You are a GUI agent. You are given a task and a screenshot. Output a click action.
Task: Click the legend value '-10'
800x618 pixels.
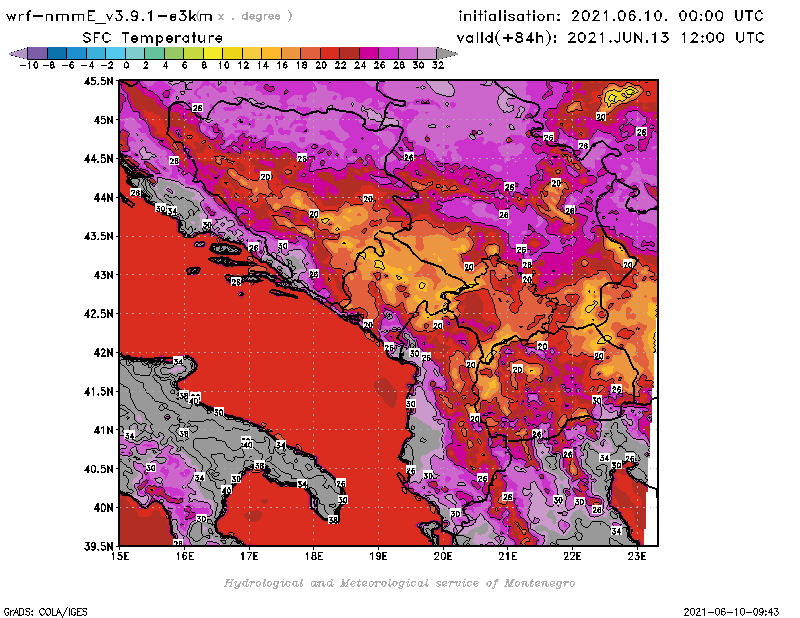(x=29, y=65)
